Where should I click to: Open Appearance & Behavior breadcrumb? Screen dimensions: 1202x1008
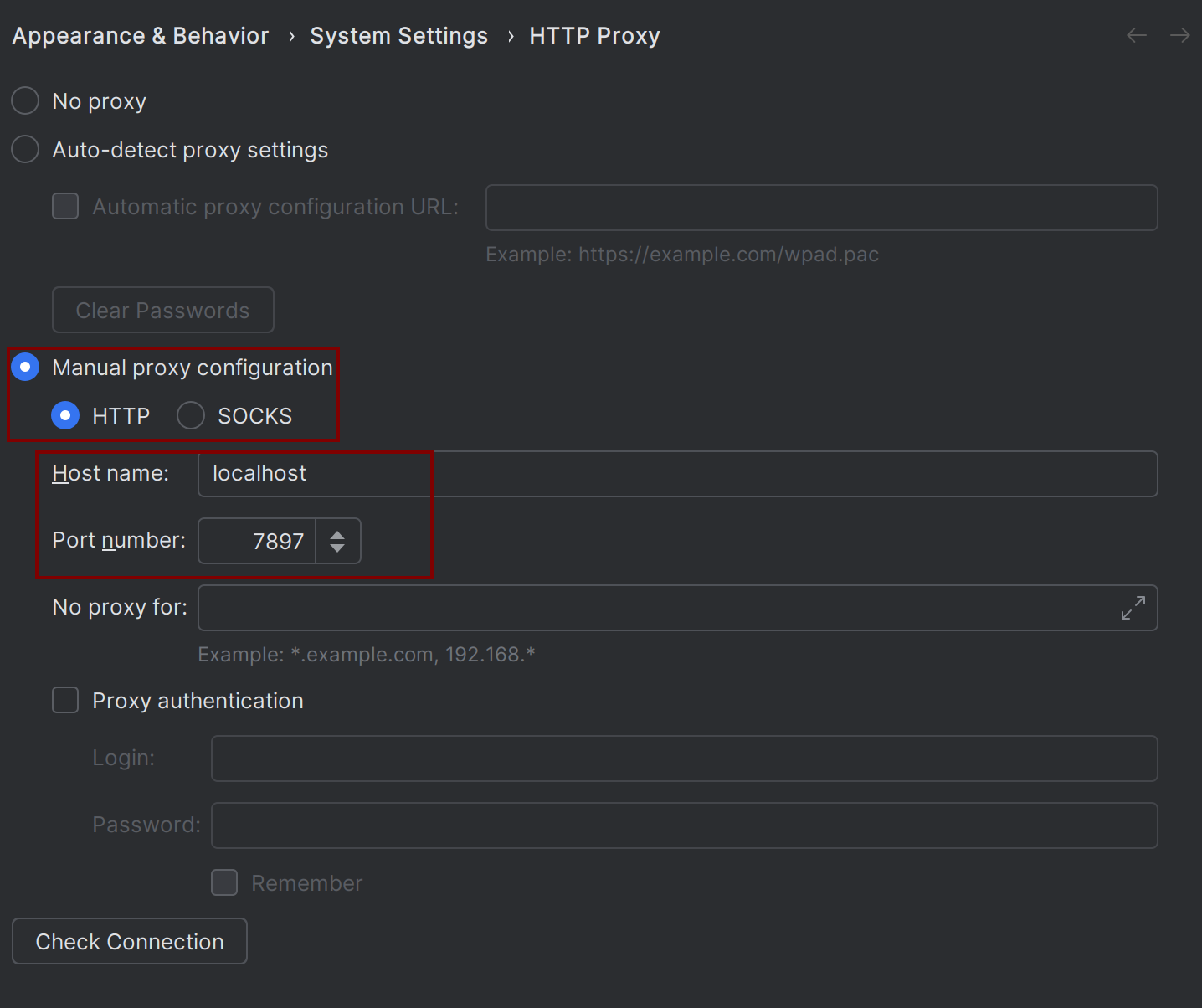[141, 36]
